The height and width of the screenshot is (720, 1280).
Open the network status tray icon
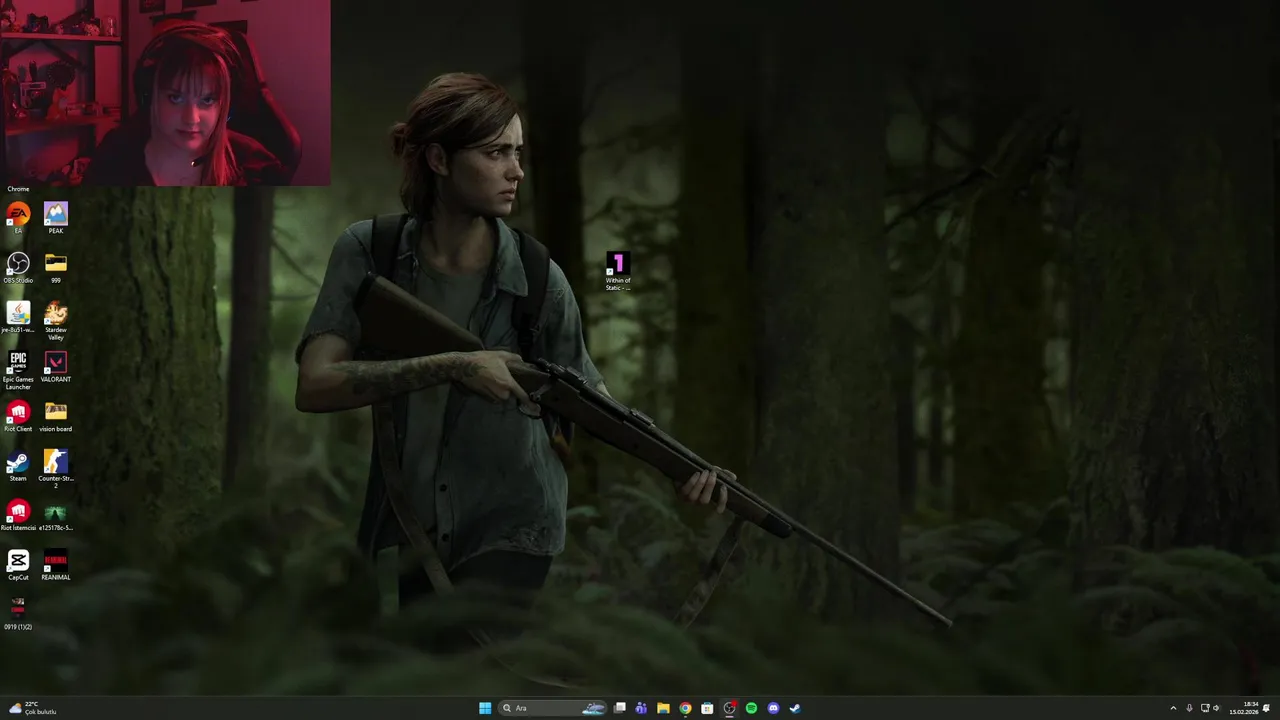(x=1205, y=708)
